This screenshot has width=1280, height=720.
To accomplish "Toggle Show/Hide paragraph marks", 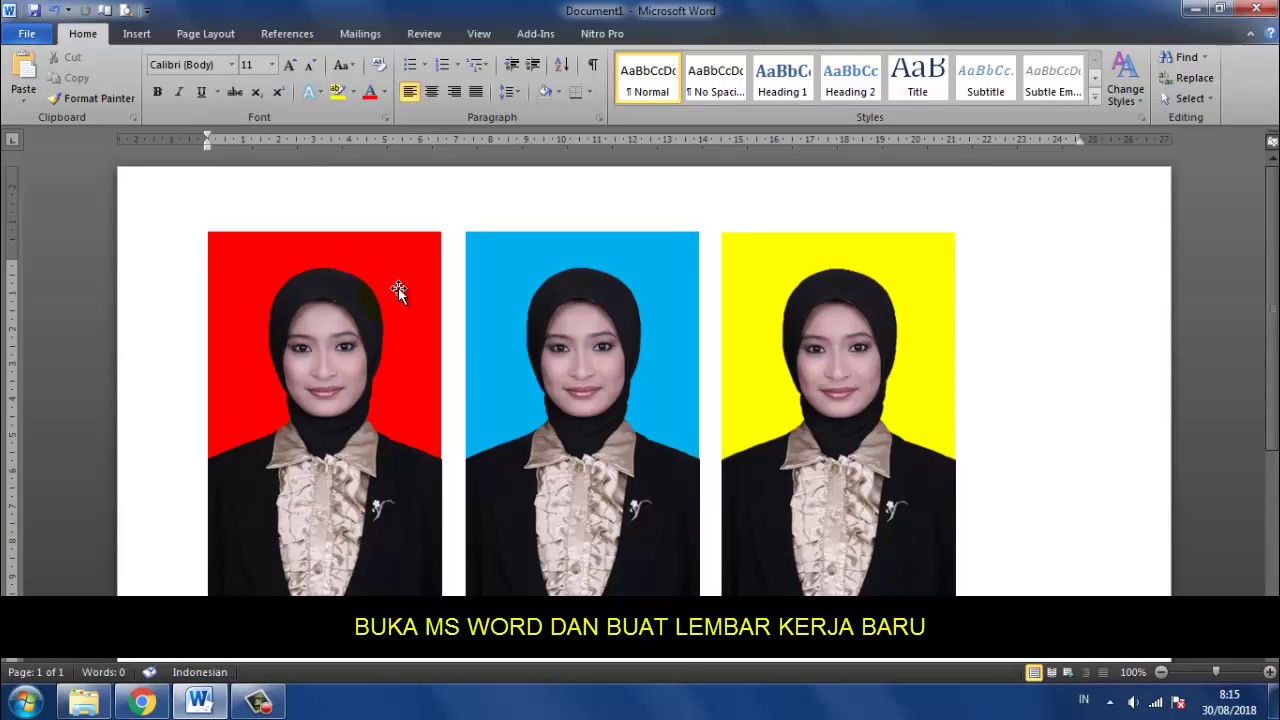I will [593, 65].
